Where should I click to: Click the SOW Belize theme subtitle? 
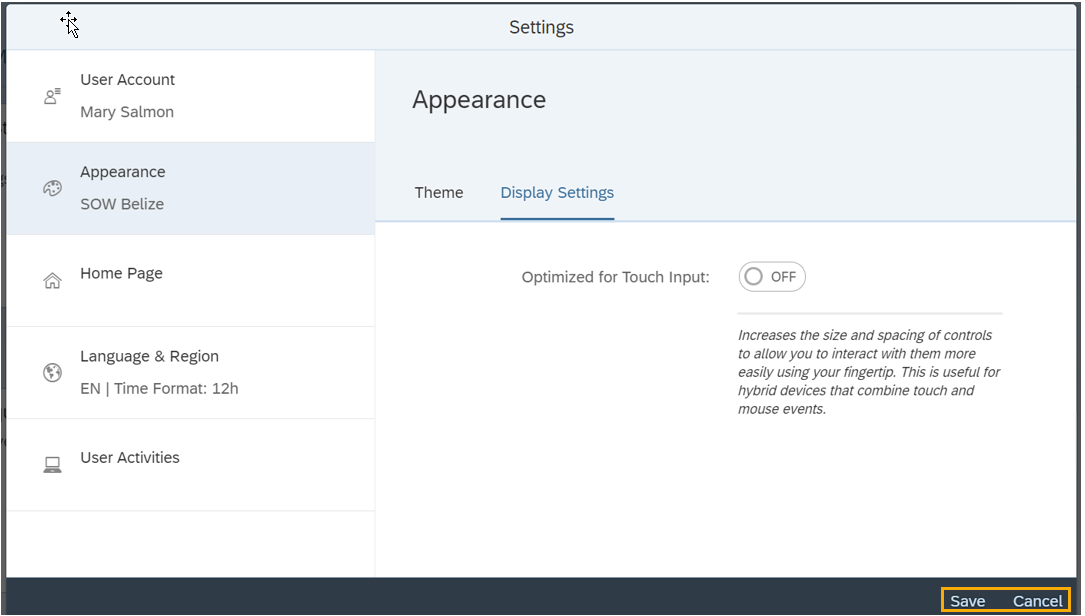[122, 204]
